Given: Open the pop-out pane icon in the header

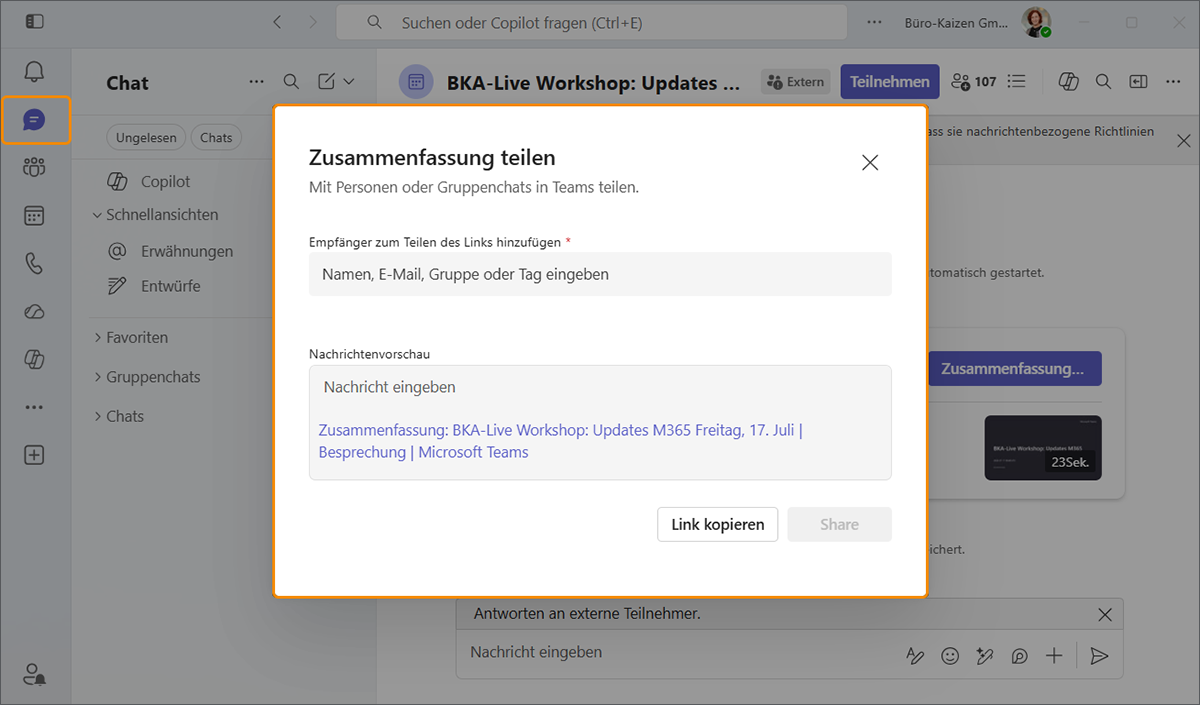Looking at the screenshot, I should pos(1138,82).
